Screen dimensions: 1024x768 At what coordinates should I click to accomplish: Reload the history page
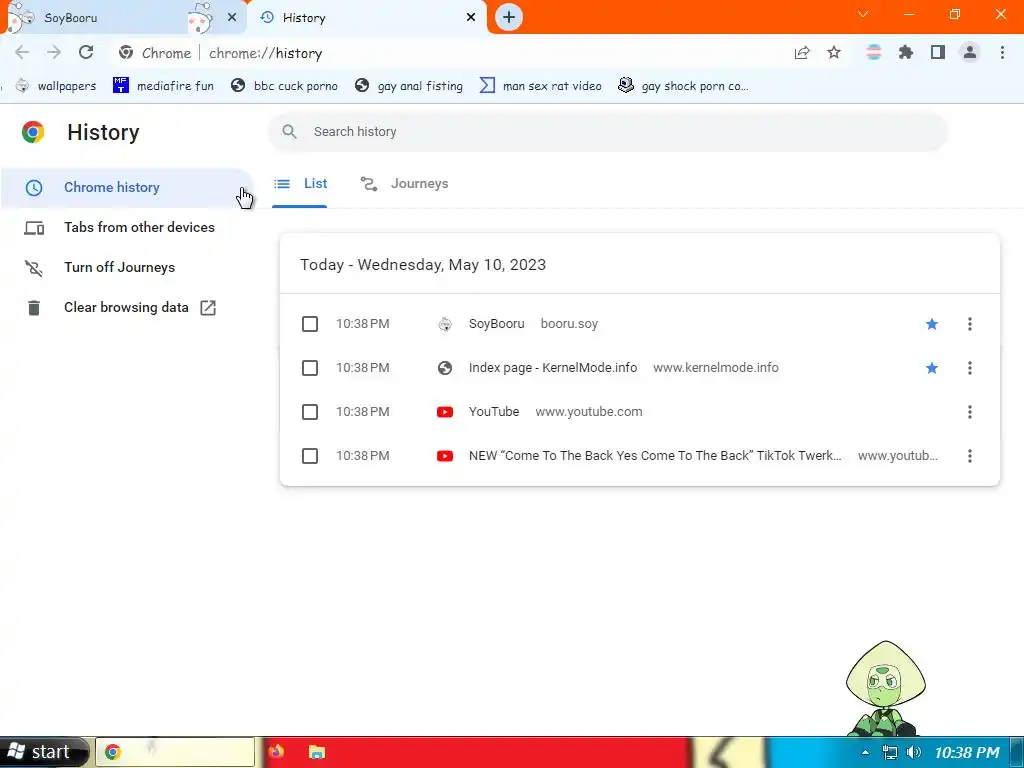tap(86, 53)
